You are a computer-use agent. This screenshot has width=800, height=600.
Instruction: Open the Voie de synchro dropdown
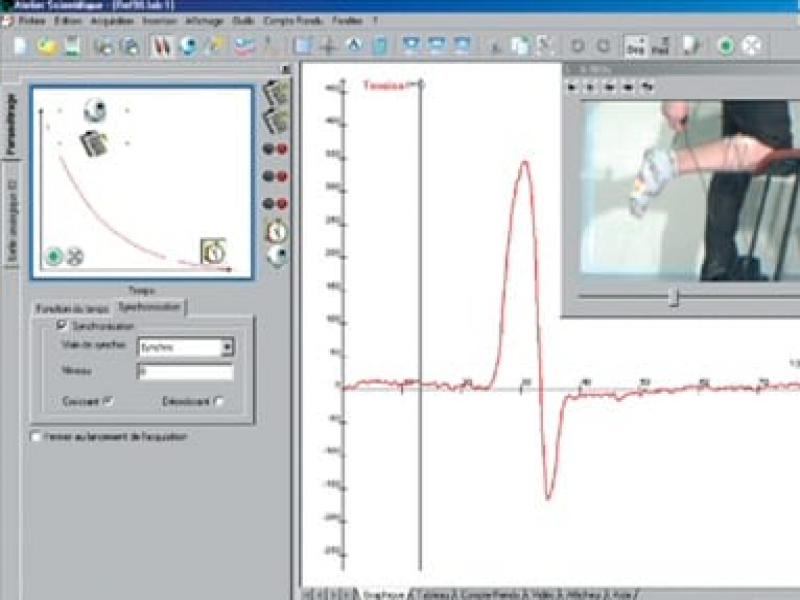[x=227, y=348]
